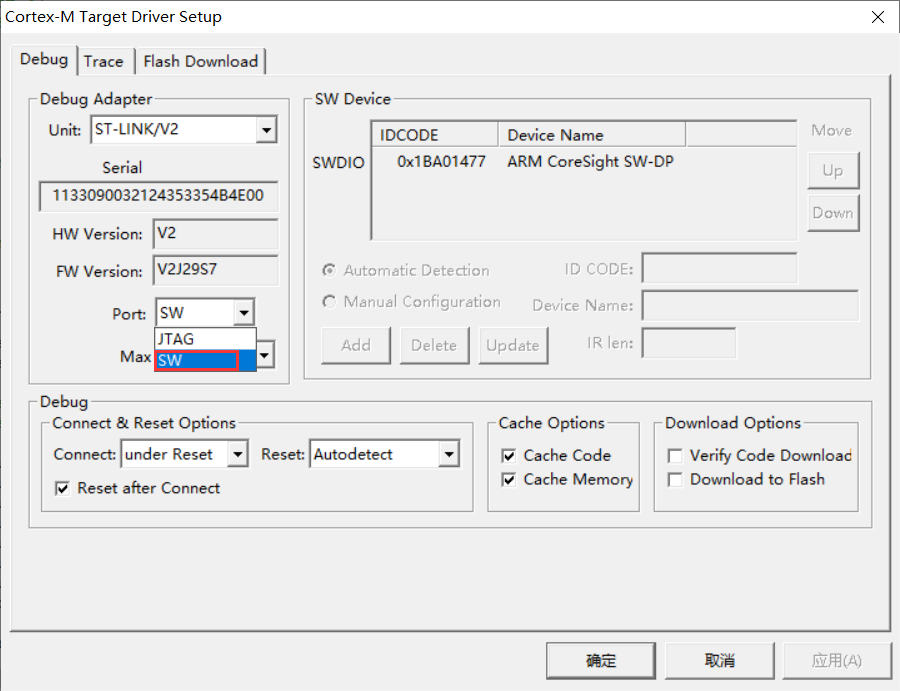Open the Flash Download tab
The width and height of the screenshot is (900, 691).
click(200, 61)
